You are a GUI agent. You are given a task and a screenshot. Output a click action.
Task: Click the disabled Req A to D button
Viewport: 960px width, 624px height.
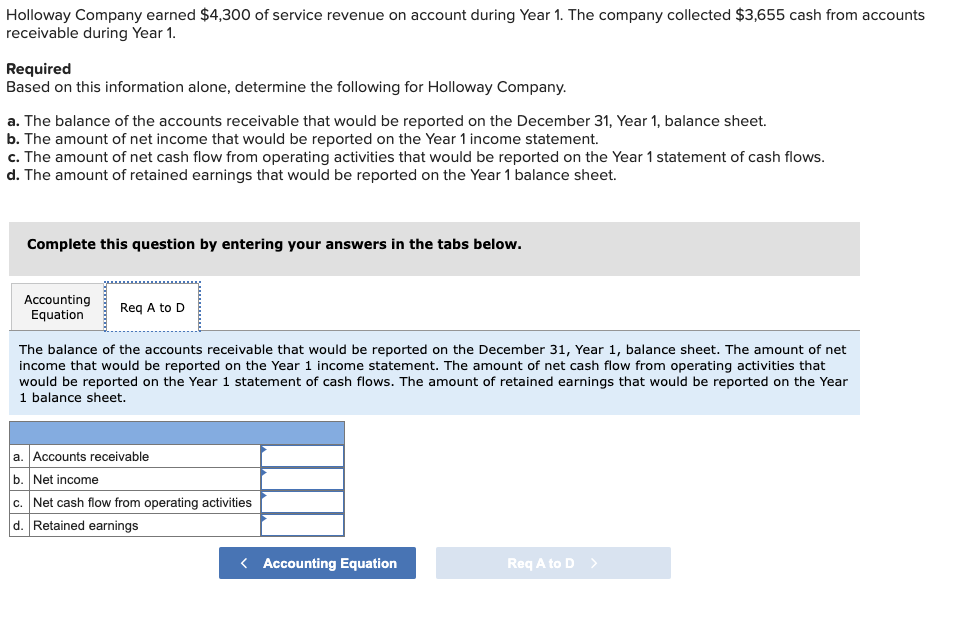click(553, 563)
